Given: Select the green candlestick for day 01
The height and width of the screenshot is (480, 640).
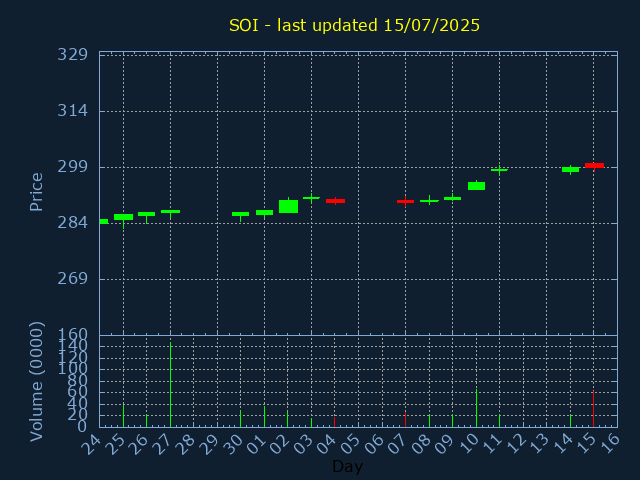Looking at the screenshot, I should click(264, 213).
